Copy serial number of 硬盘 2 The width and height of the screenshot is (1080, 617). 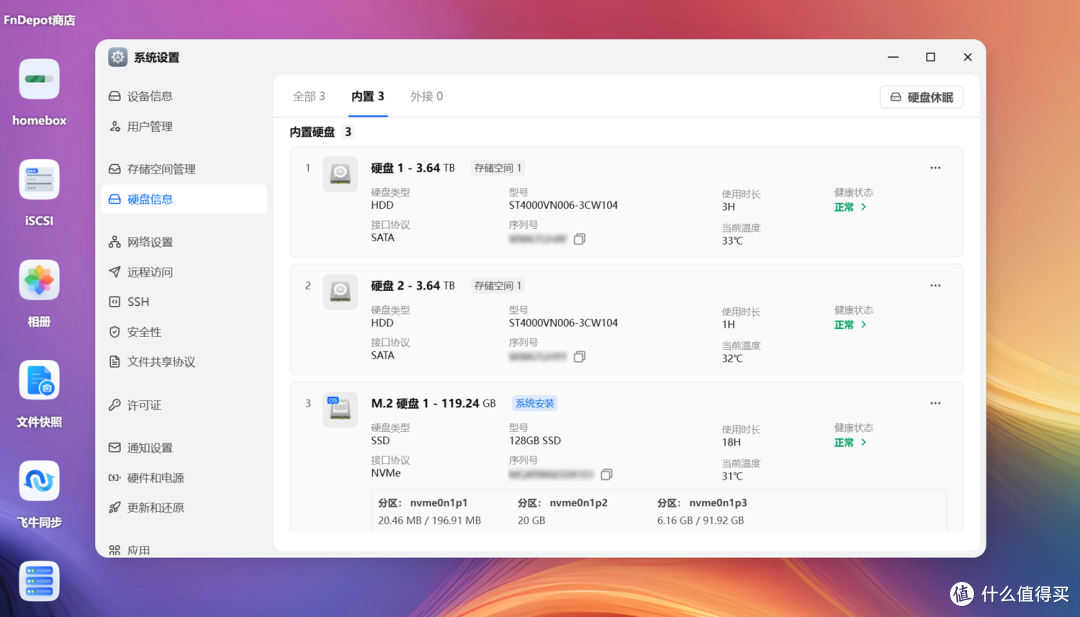click(579, 357)
